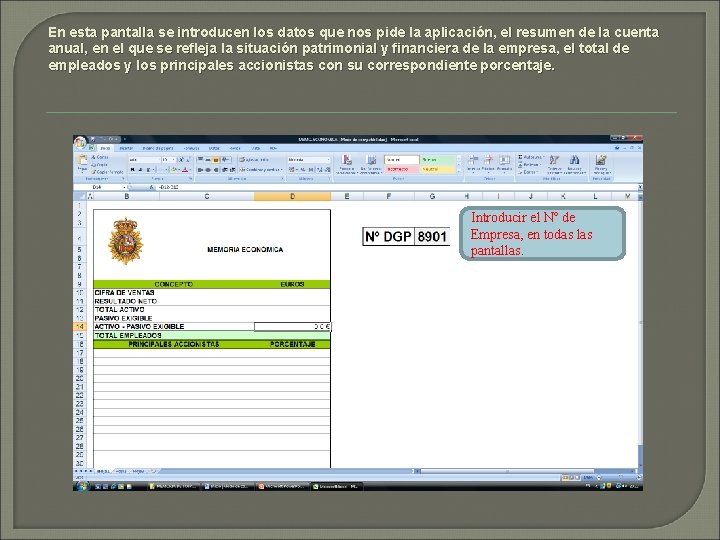Click the increase font size icon
Viewport: 720px width, 540px height.
(x=181, y=159)
